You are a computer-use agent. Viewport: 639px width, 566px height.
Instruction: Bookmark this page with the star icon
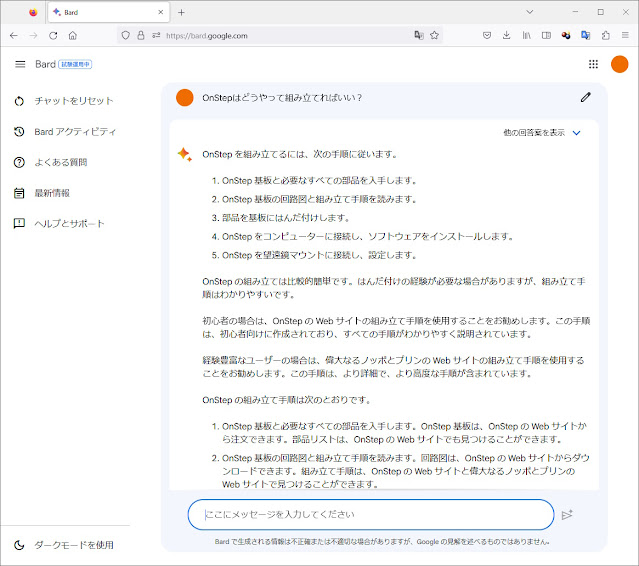pyautogui.click(x=434, y=35)
